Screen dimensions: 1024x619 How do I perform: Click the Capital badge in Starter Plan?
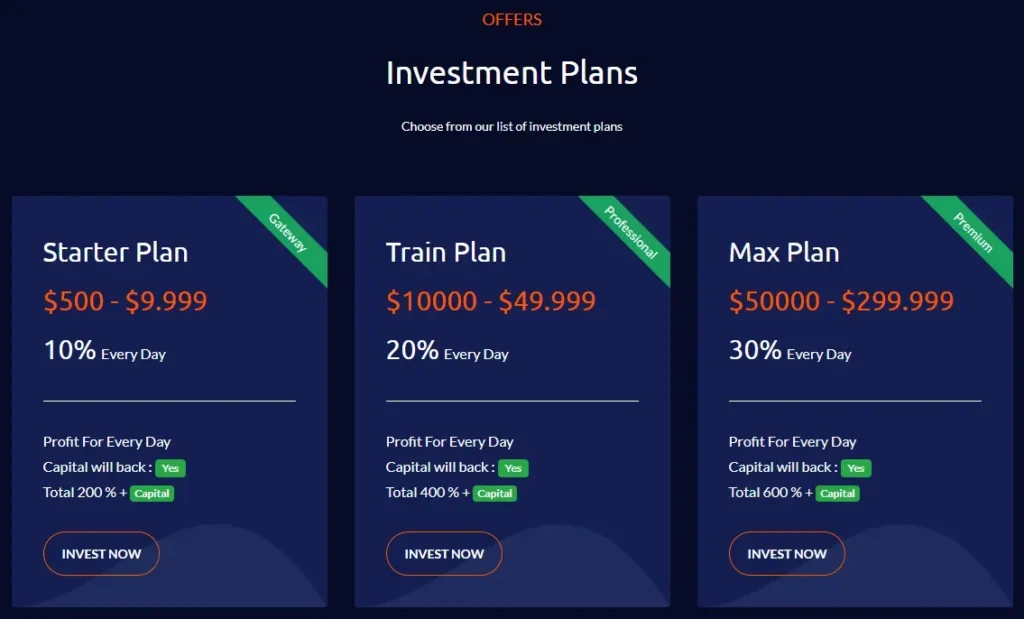(x=152, y=493)
